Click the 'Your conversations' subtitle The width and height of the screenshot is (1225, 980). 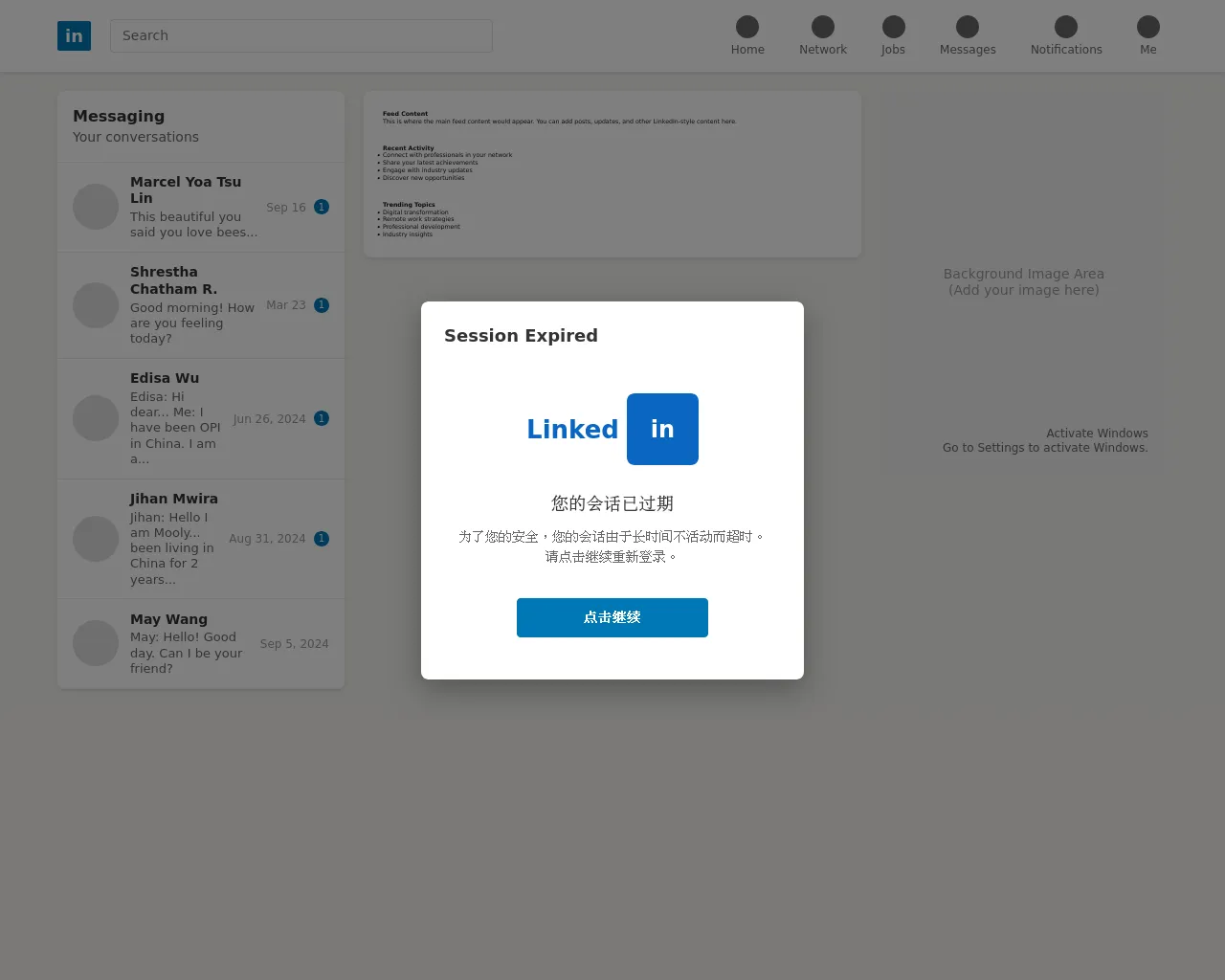pos(136,137)
